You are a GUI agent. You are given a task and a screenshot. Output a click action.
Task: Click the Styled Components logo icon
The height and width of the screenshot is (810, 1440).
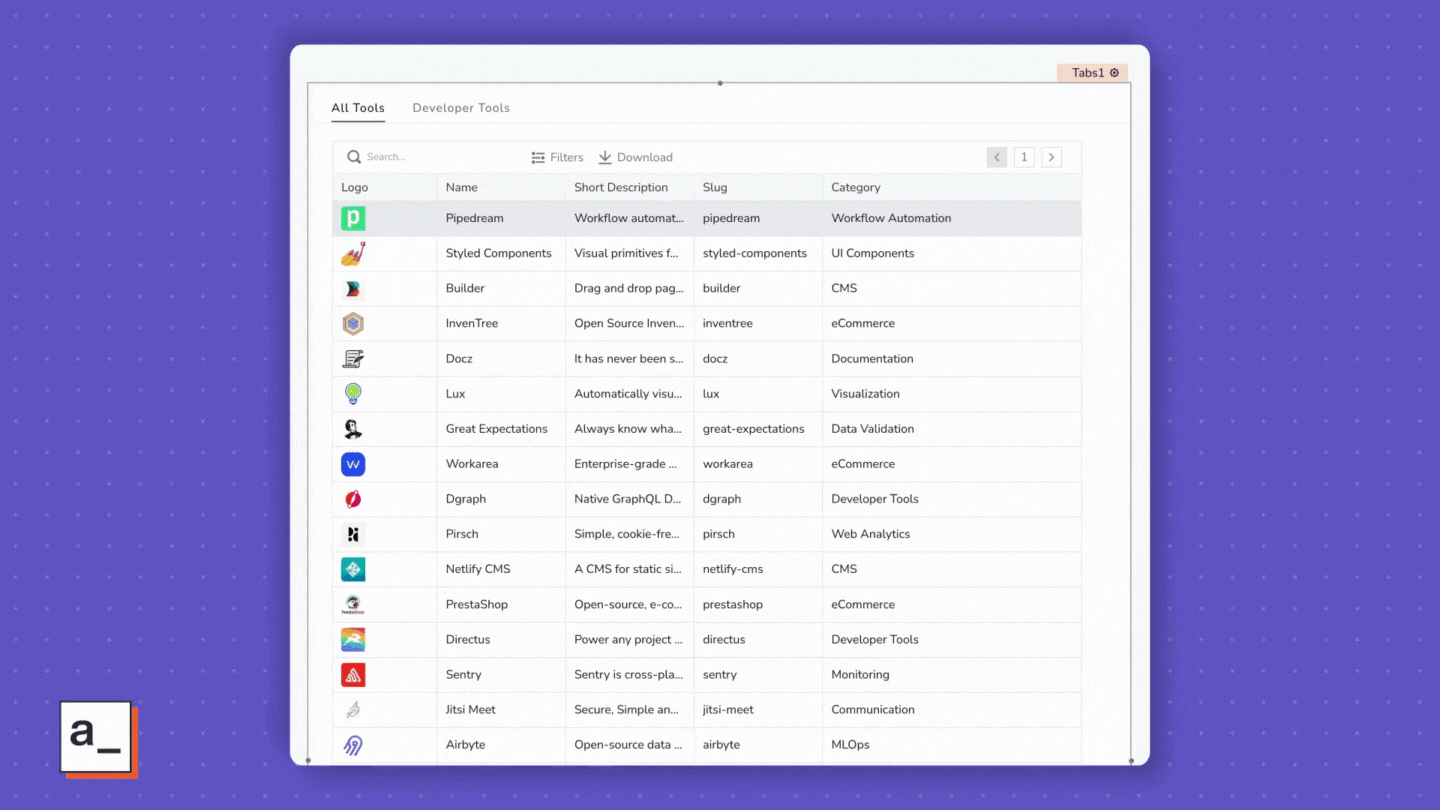click(x=353, y=254)
